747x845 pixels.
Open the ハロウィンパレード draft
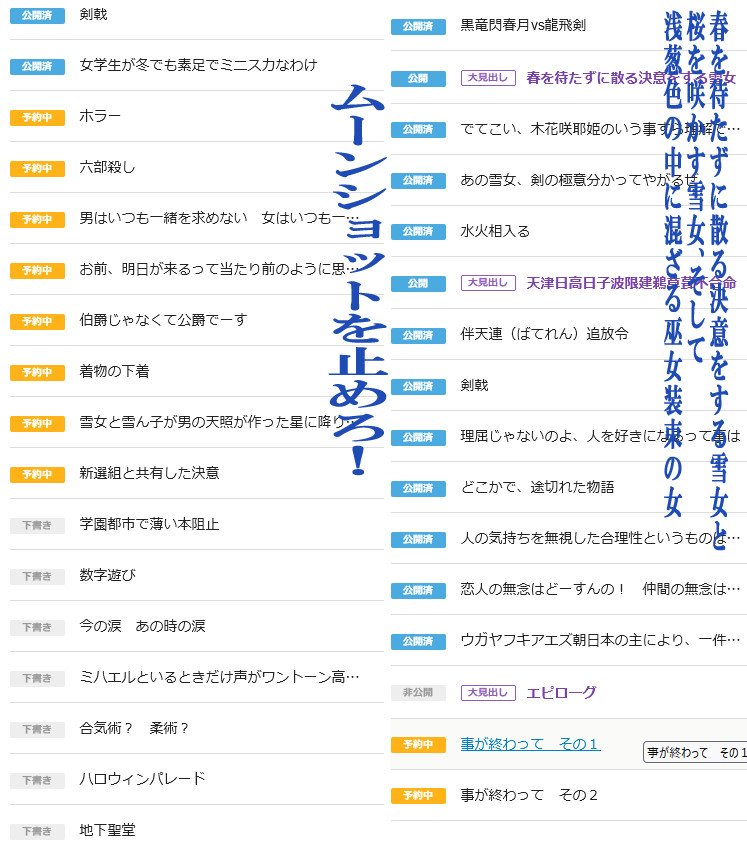[x=142, y=779]
